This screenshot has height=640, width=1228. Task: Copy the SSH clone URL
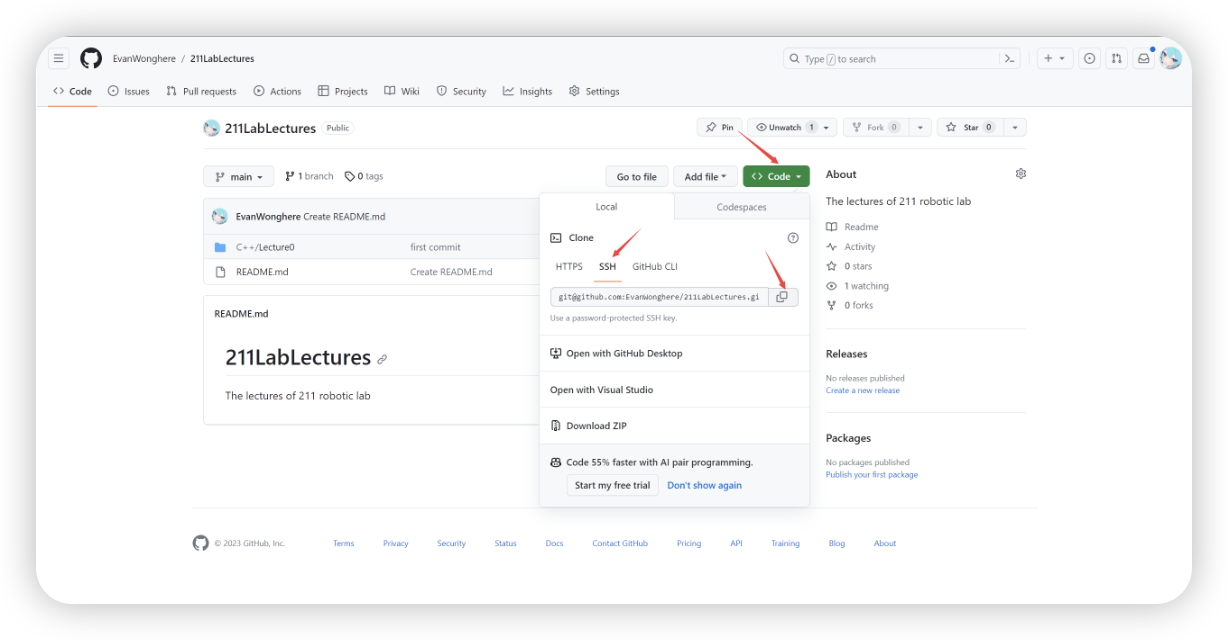point(782,297)
